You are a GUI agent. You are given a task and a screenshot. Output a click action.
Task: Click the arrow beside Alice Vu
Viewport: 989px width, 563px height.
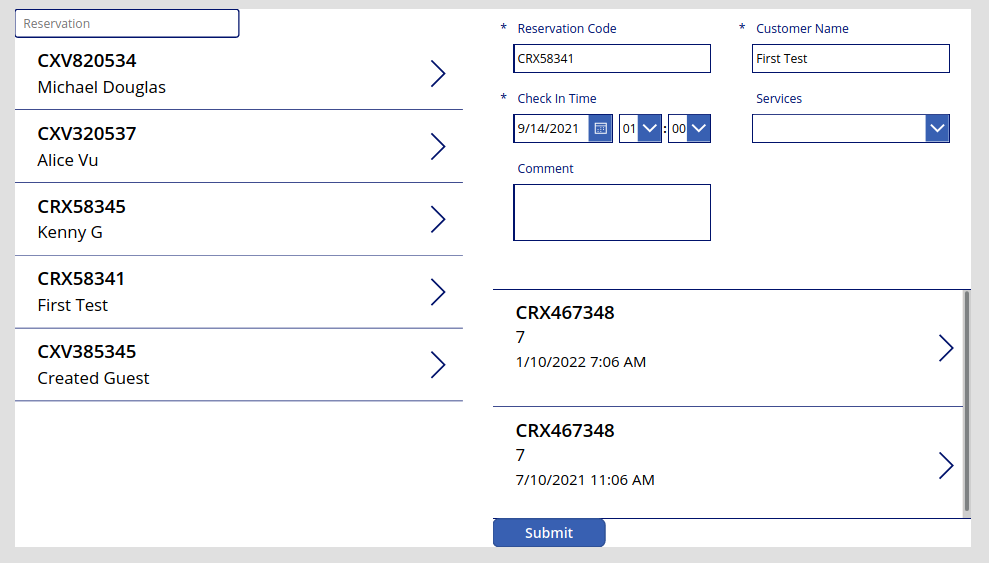(438, 146)
